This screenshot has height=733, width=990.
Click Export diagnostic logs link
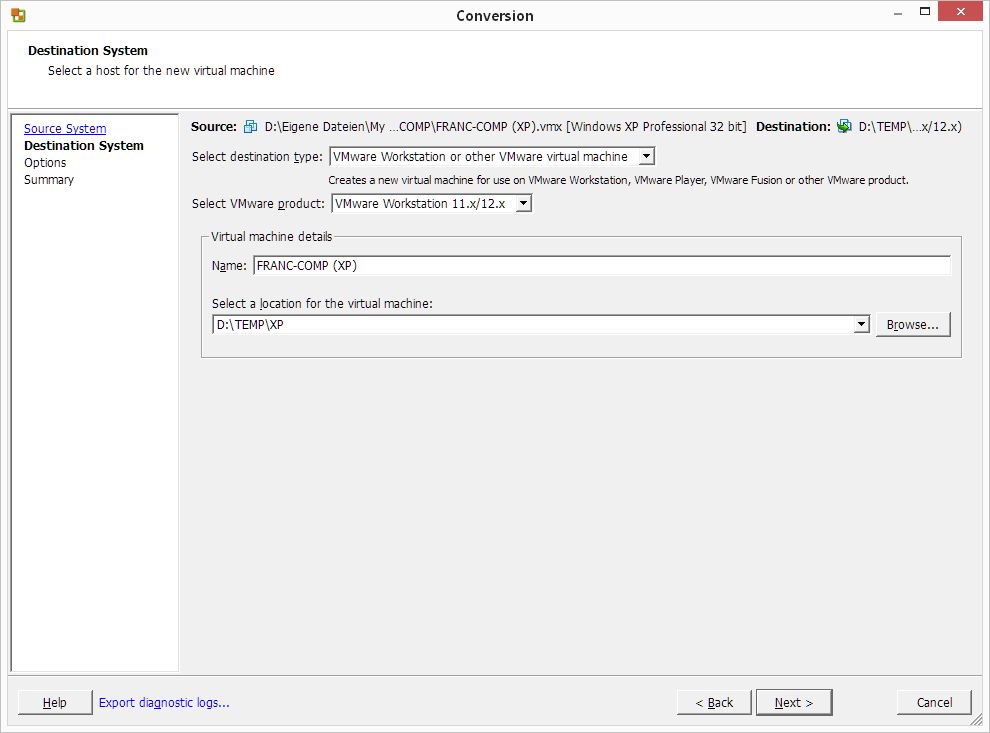(x=164, y=703)
